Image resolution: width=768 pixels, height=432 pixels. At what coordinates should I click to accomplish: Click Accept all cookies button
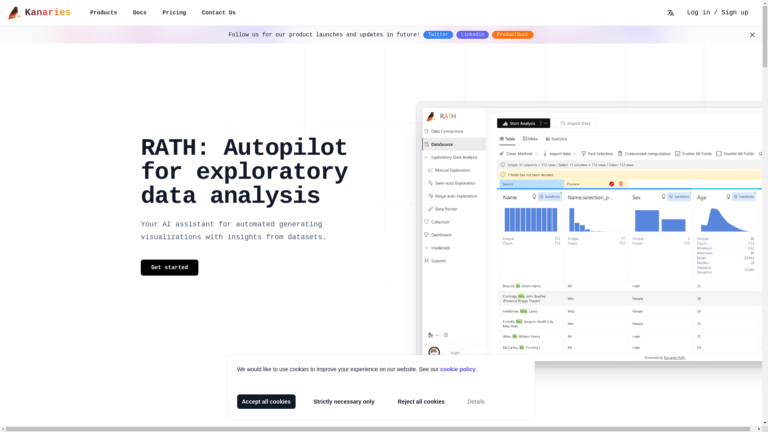coord(266,401)
